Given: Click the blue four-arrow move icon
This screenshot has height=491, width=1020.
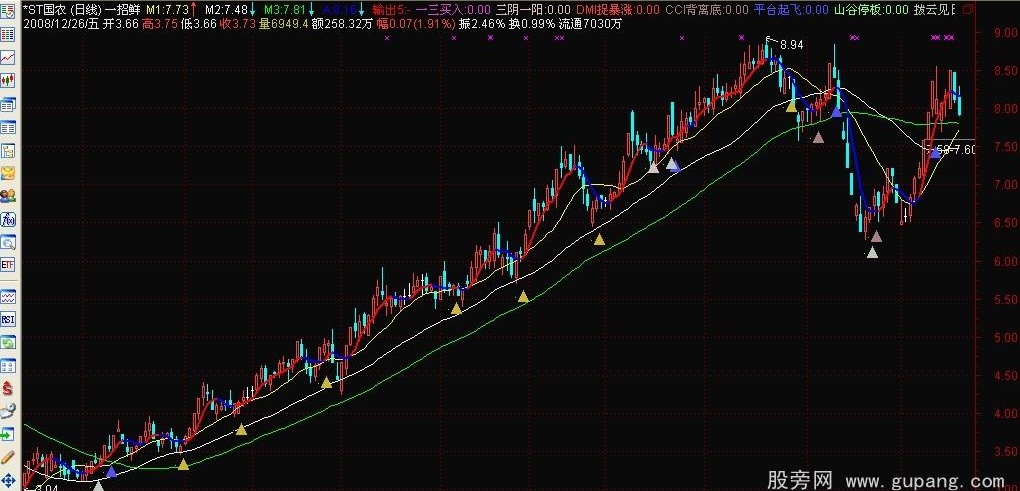Looking at the screenshot, I should point(8,480).
